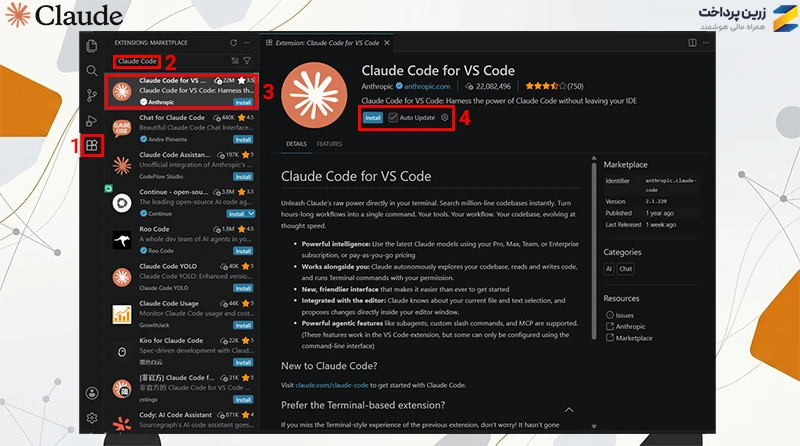Screen dimensions: 800x446
Task: Install the Roo Code extension
Action: click(x=243, y=251)
